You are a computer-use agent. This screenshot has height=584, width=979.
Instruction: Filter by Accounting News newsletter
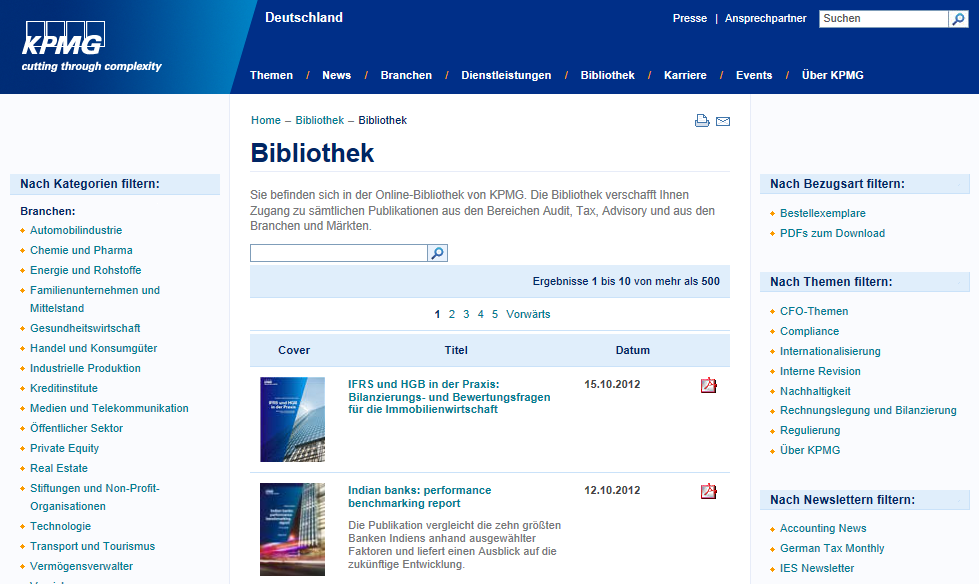[x=823, y=528]
